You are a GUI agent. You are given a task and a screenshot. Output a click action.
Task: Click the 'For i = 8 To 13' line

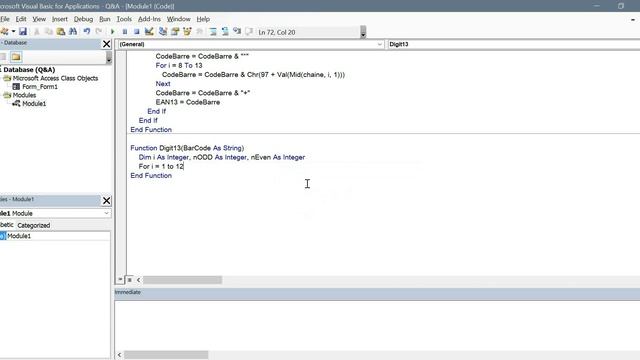coord(179,65)
